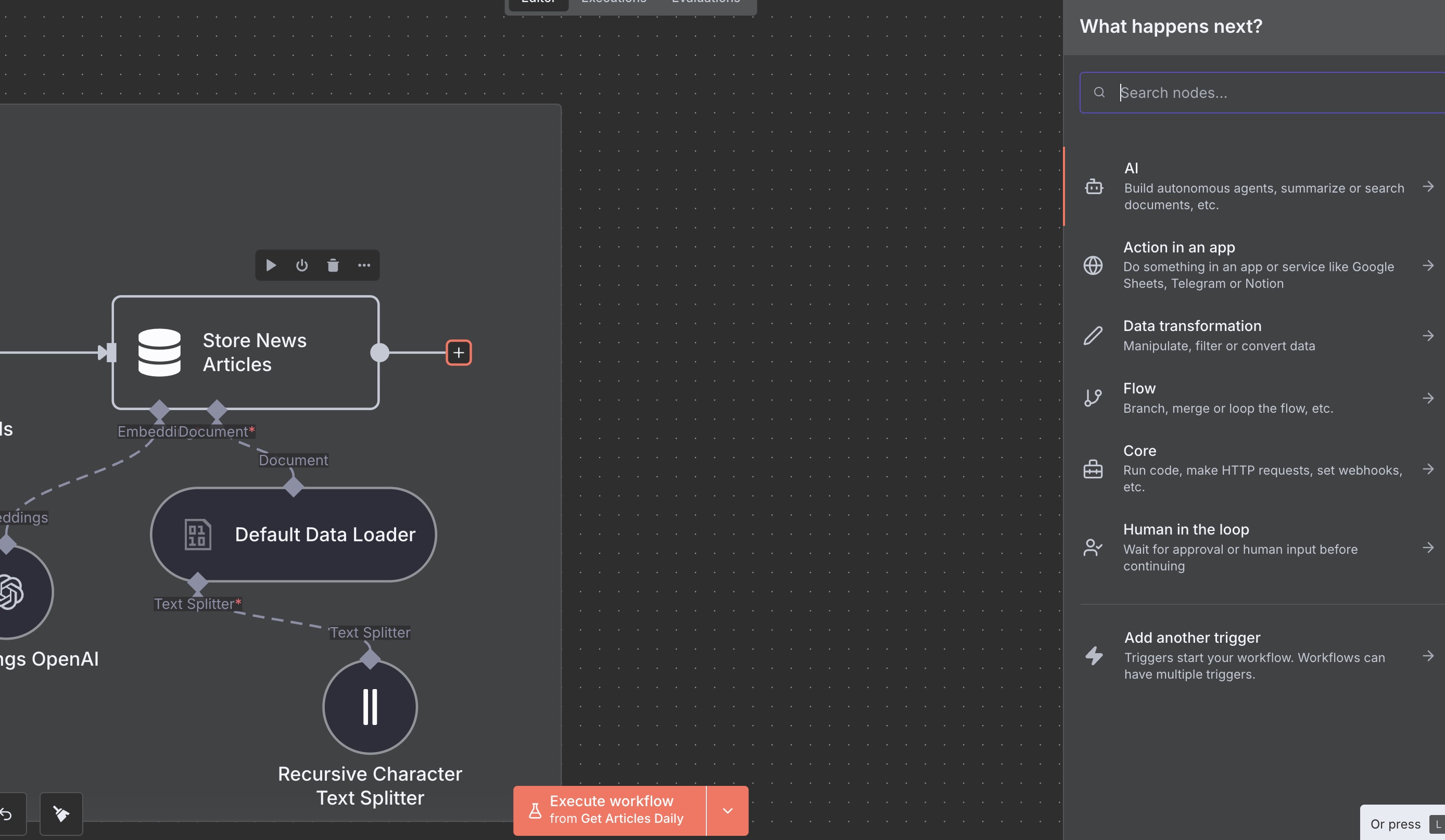This screenshot has width=1445, height=840.
Task: Expand Execute workflow options via chevron
Action: tap(727, 810)
